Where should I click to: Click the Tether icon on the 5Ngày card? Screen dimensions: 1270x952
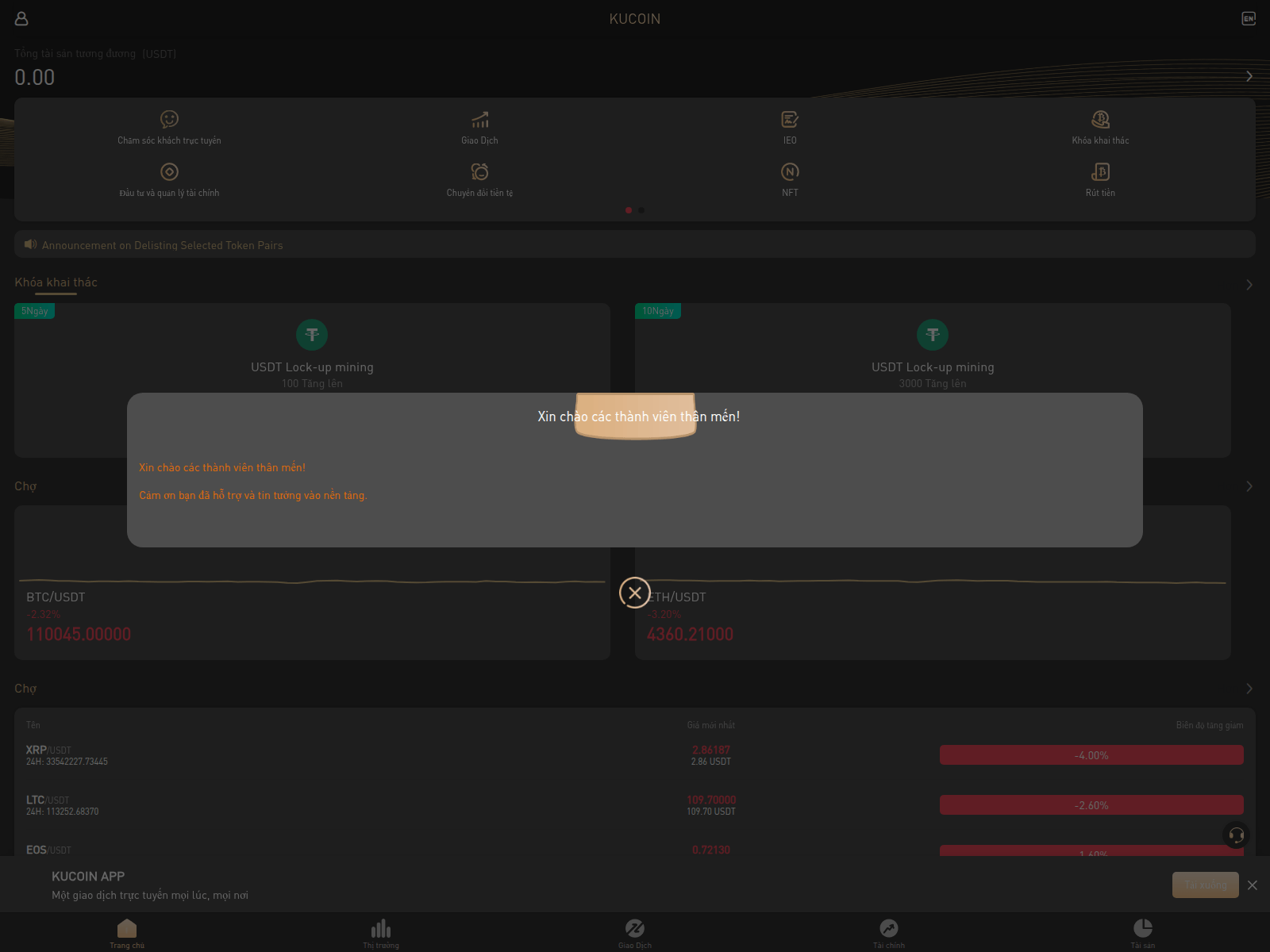coord(312,335)
